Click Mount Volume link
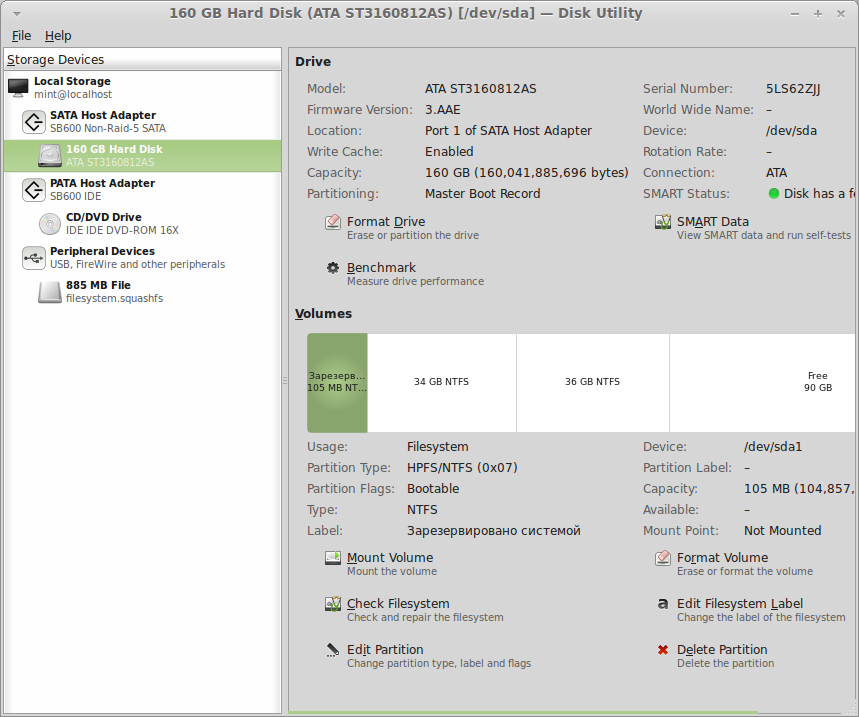 pos(390,558)
